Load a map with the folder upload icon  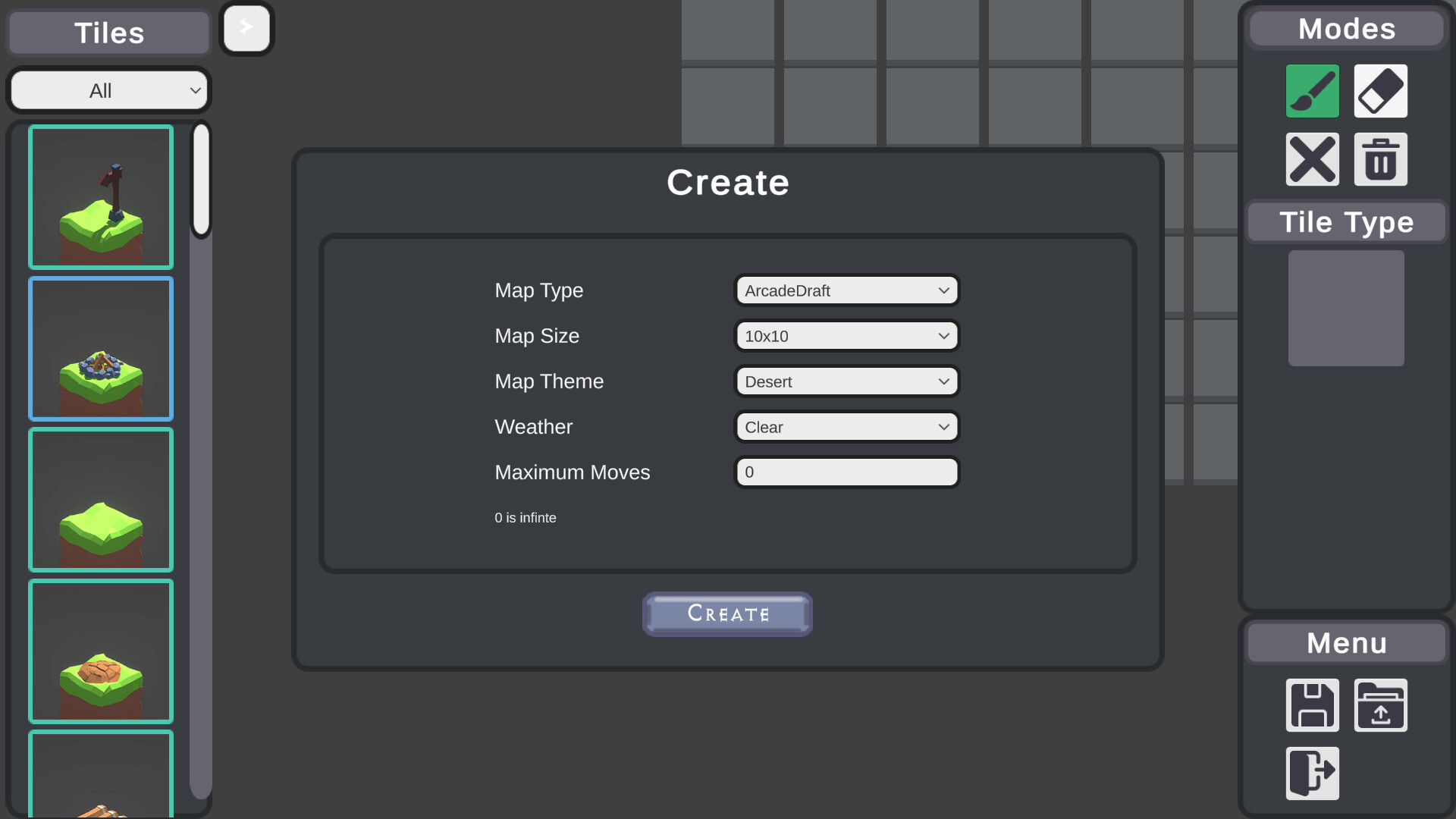tap(1379, 705)
